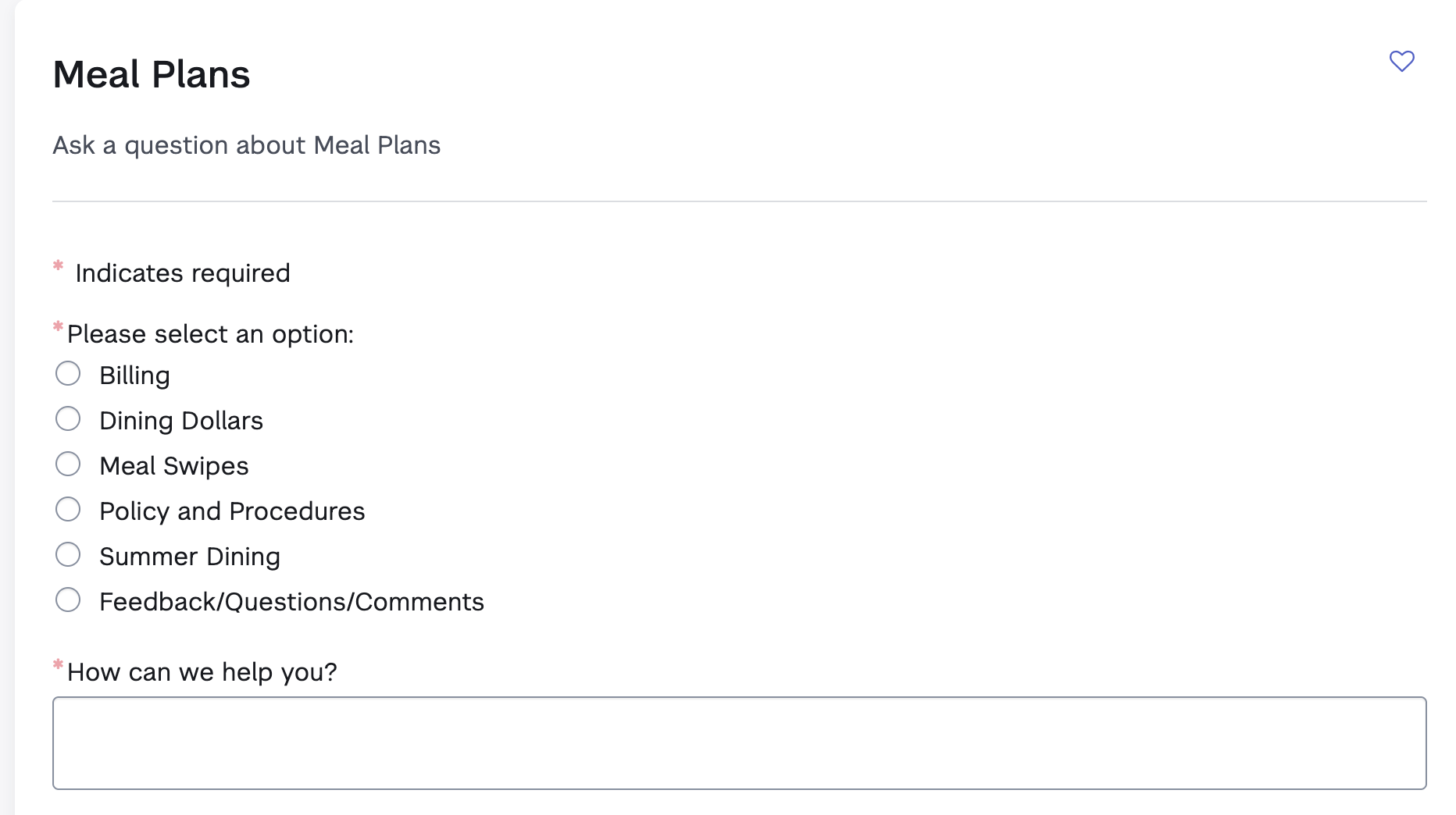Choose the Dining Dollars radio circle
Image resolution: width=1456 pixels, height=815 pixels.
[68, 419]
